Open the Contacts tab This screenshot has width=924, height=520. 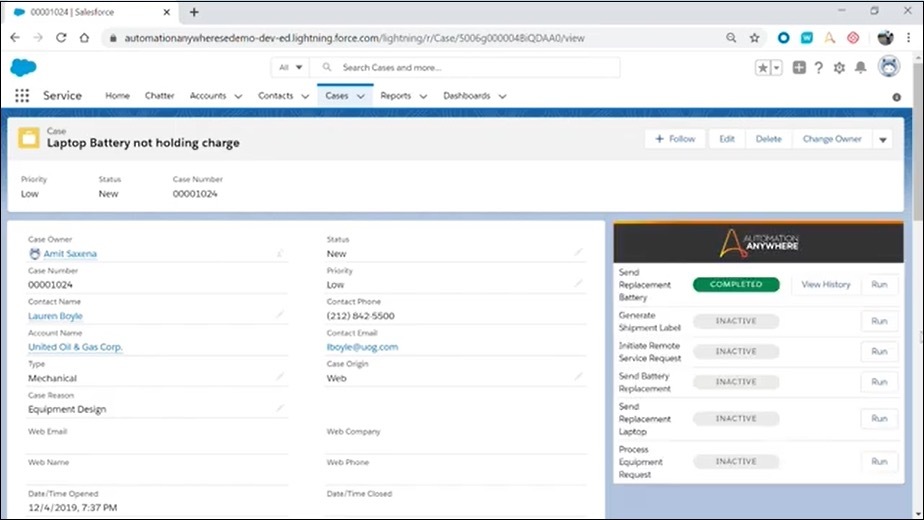275,96
